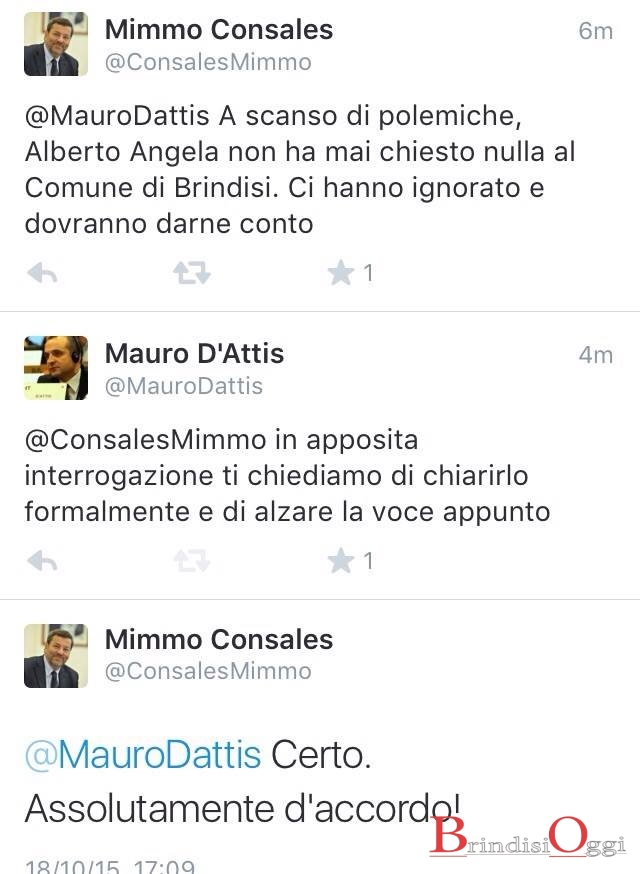
Task: Open Mauro D'Attis' profile picture
Action: pyautogui.click(x=56, y=368)
